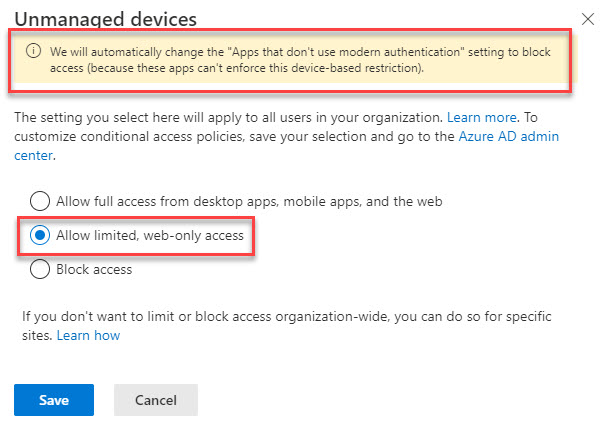Follow the Learn how link for specific sites
The width and height of the screenshot is (609, 425).
pos(88,335)
